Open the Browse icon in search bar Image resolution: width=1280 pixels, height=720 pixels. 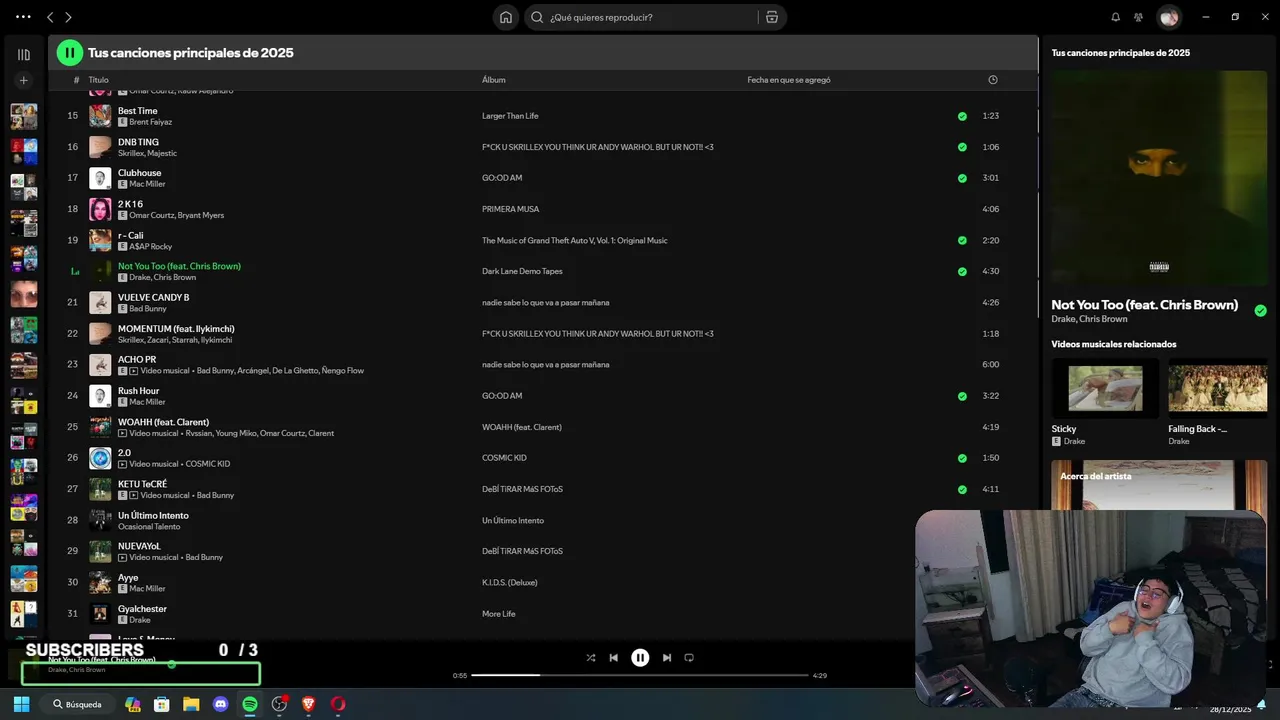(x=771, y=17)
